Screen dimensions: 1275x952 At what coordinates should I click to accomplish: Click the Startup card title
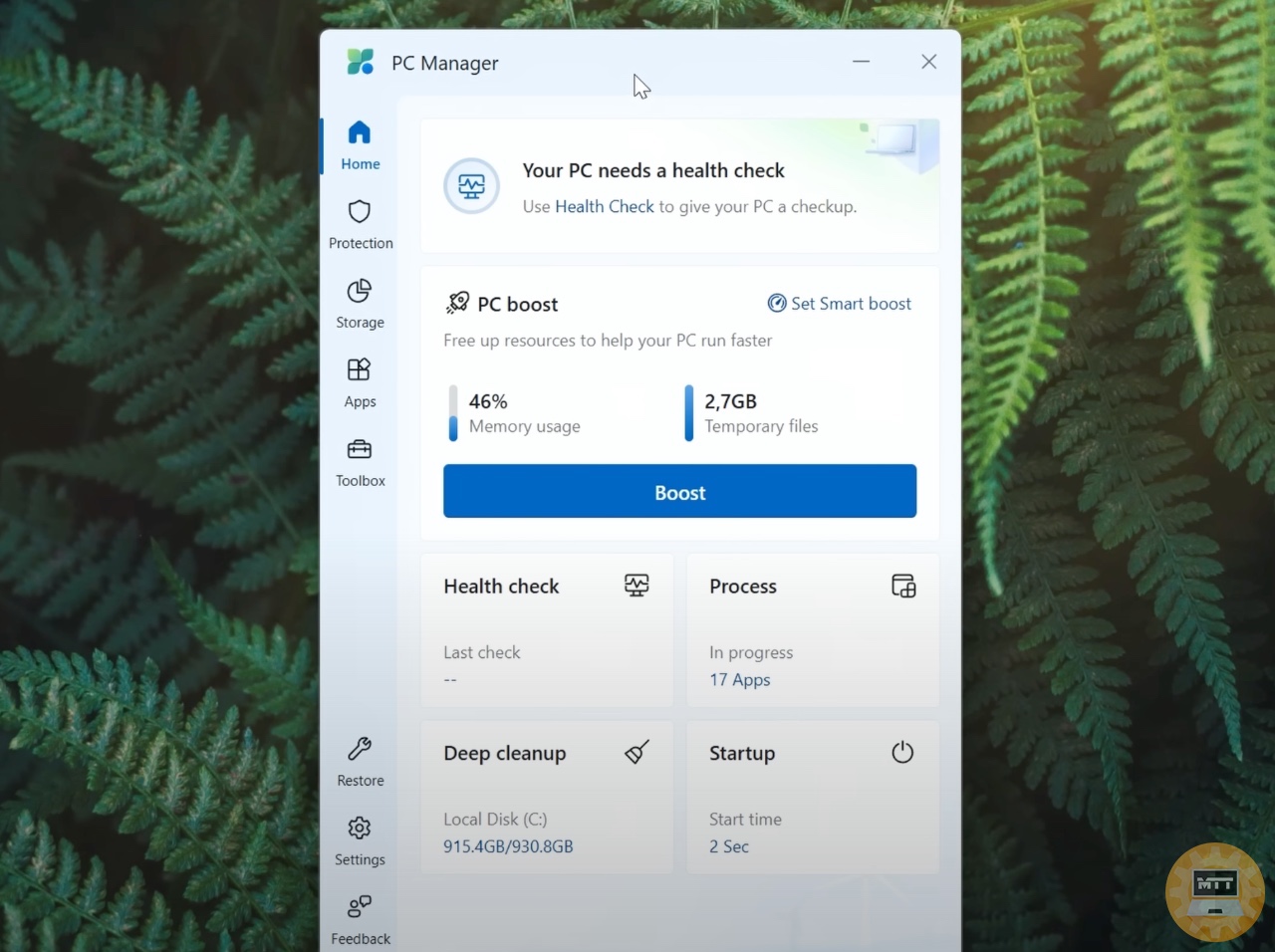pos(742,754)
